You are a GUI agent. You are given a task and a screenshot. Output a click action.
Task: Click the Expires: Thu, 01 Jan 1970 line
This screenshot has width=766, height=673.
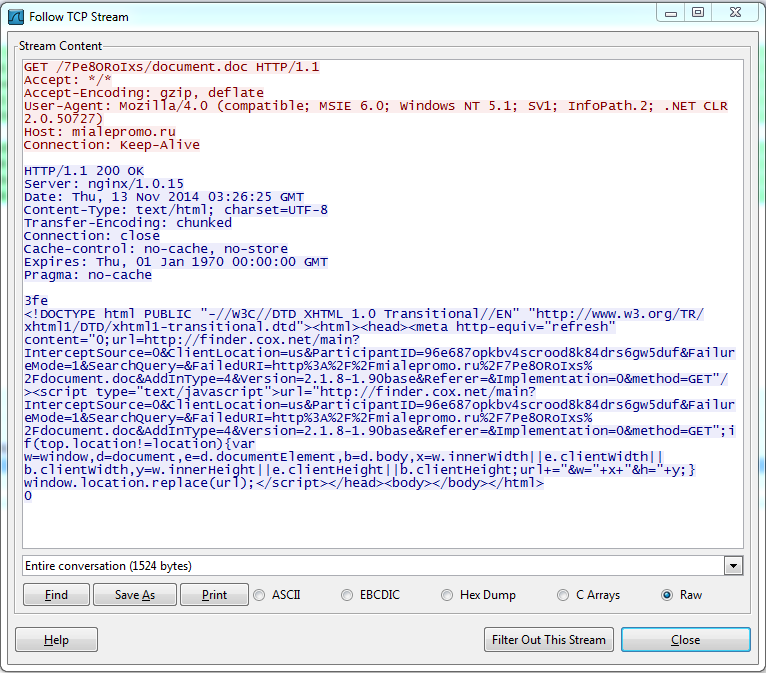coord(176,262)
